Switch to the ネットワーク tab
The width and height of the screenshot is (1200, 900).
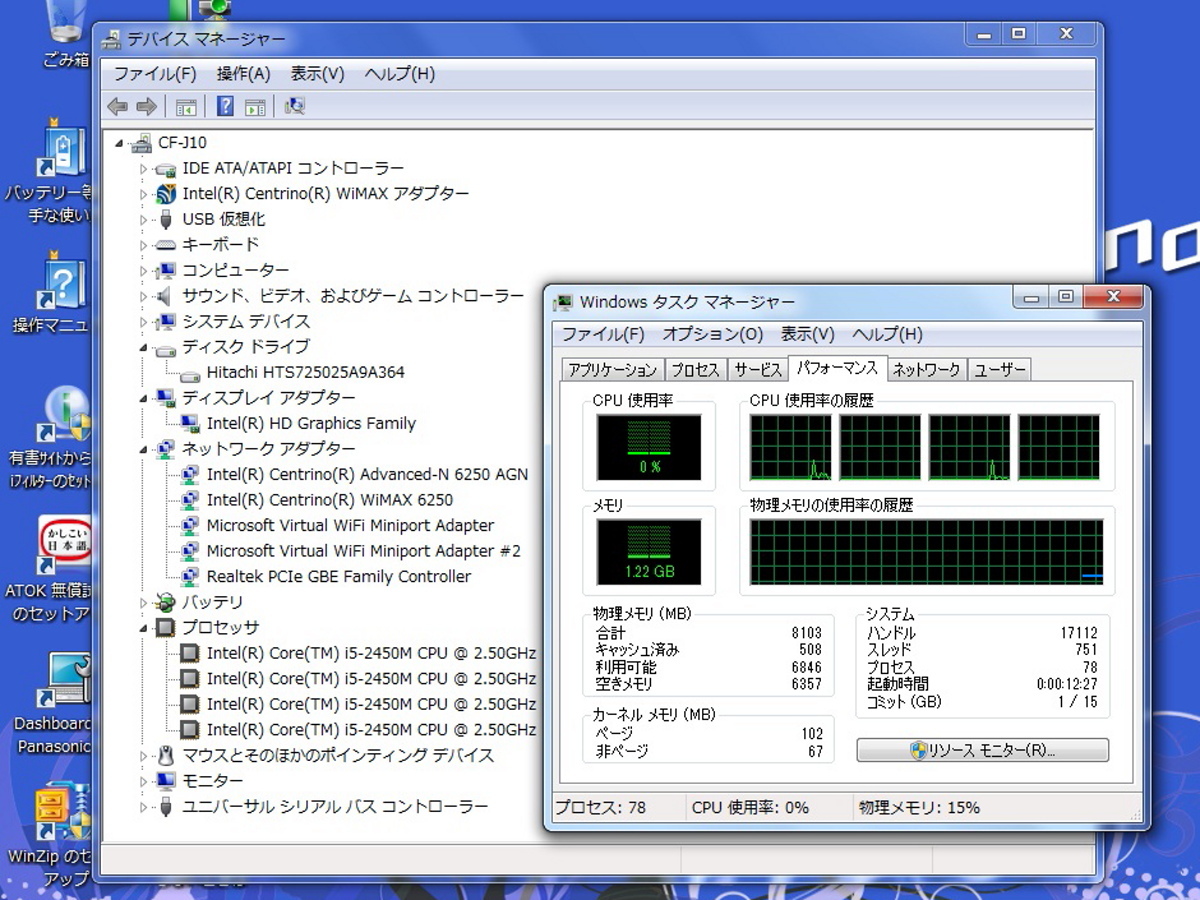926,370
